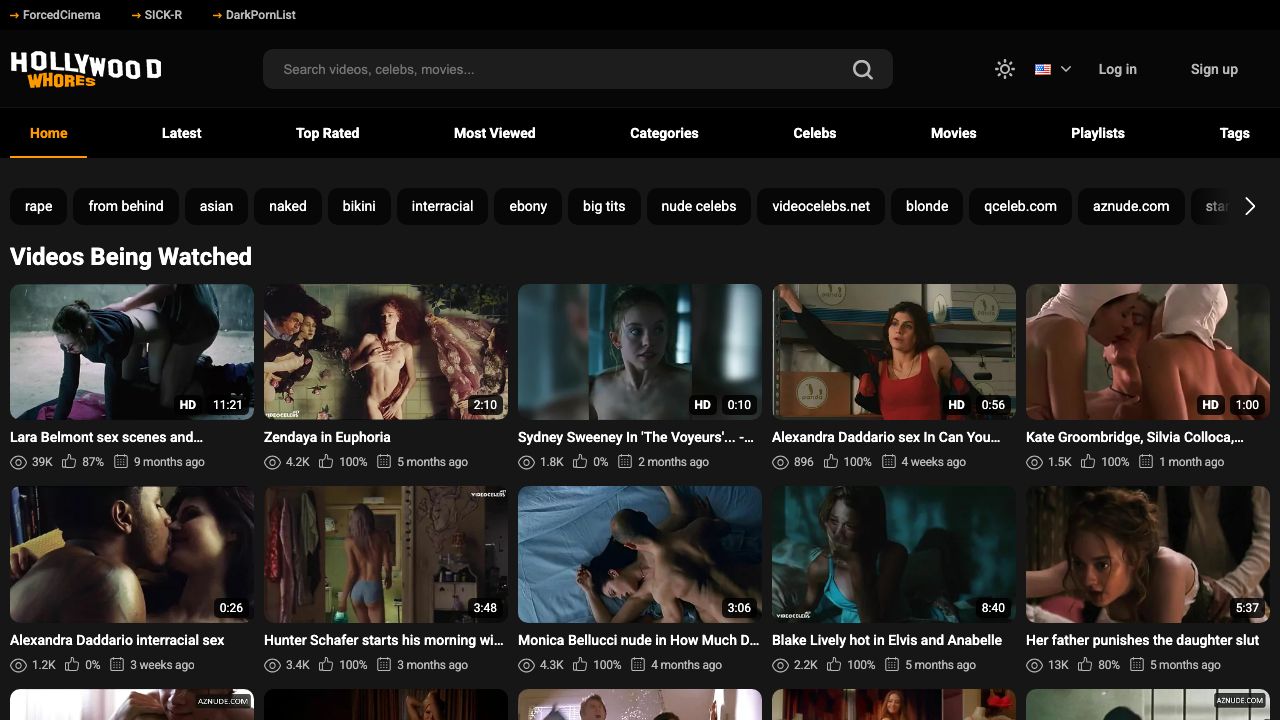
Task: Click the thumbs-up icon showing 87%
Action: pyautogui.click(x=69, y=462)
